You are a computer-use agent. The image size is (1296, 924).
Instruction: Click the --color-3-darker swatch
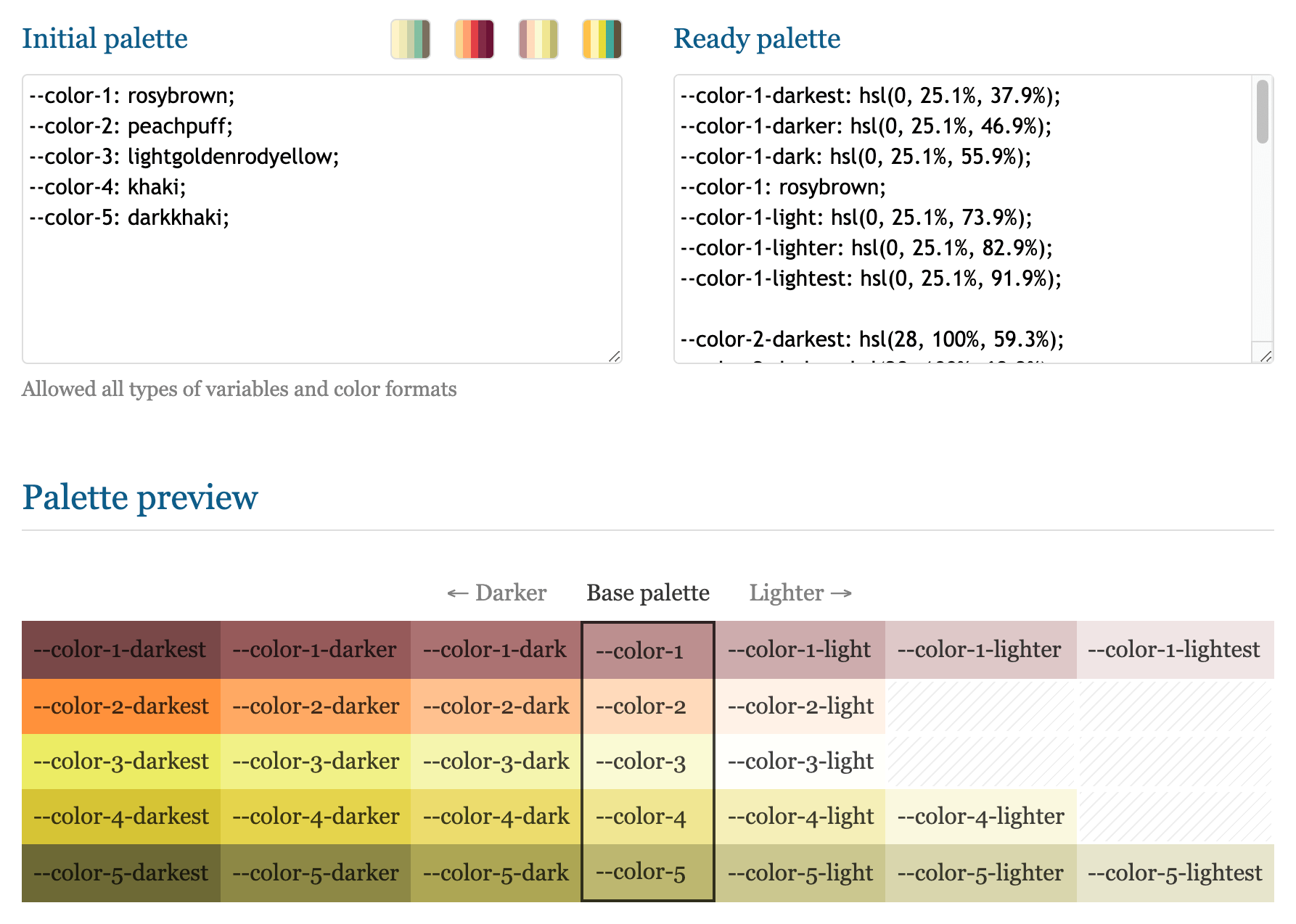[x=316, y=762]
